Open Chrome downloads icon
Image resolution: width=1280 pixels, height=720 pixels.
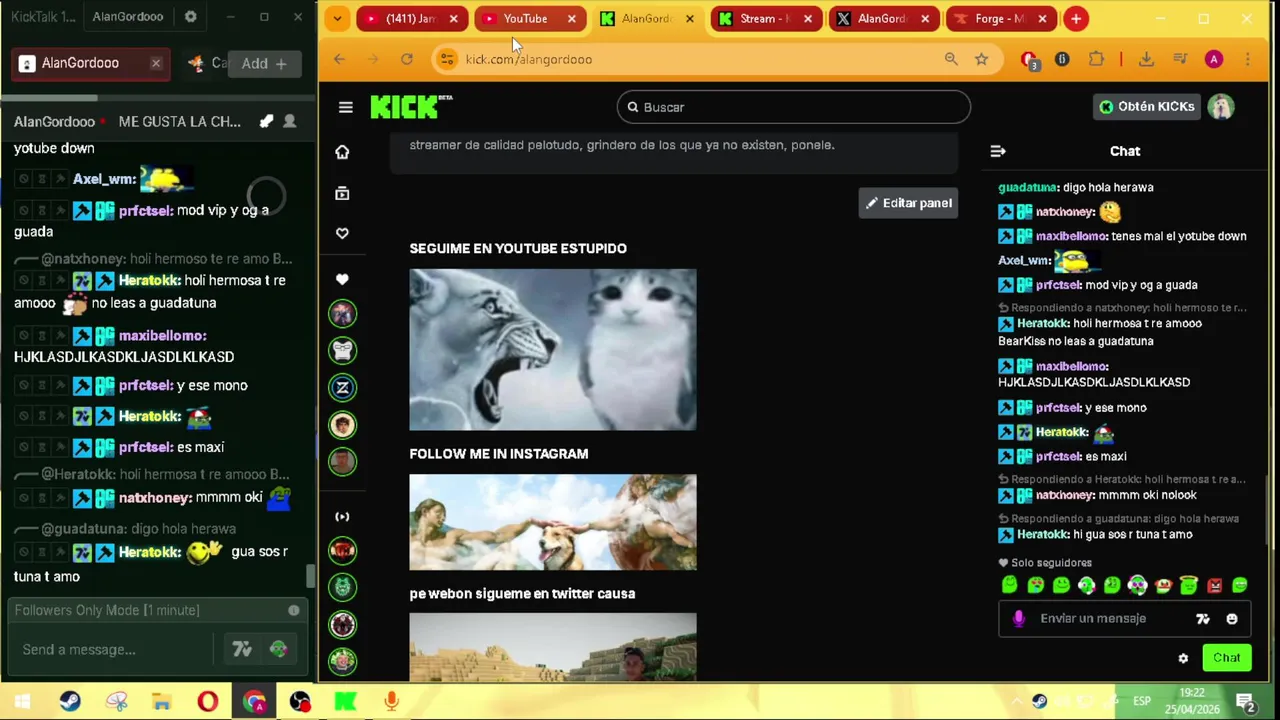click(x=1146, y=59)
